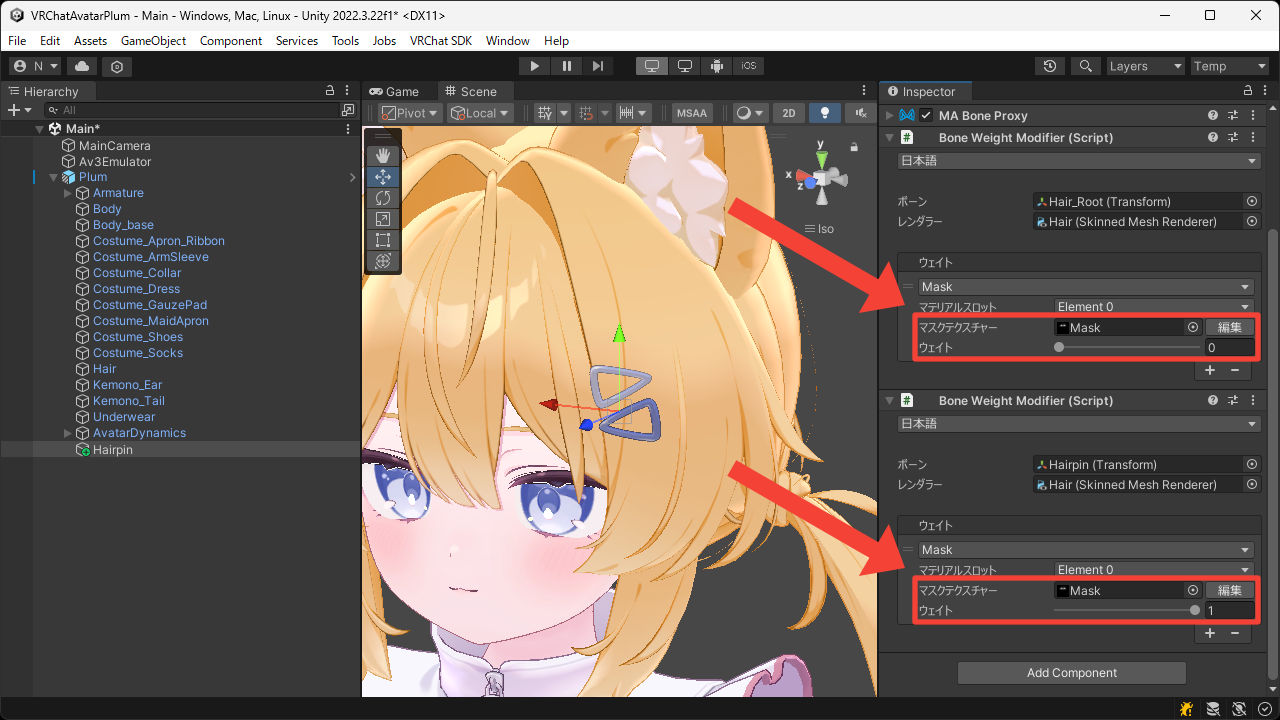Open the GameObject menu

click(153, 41)
